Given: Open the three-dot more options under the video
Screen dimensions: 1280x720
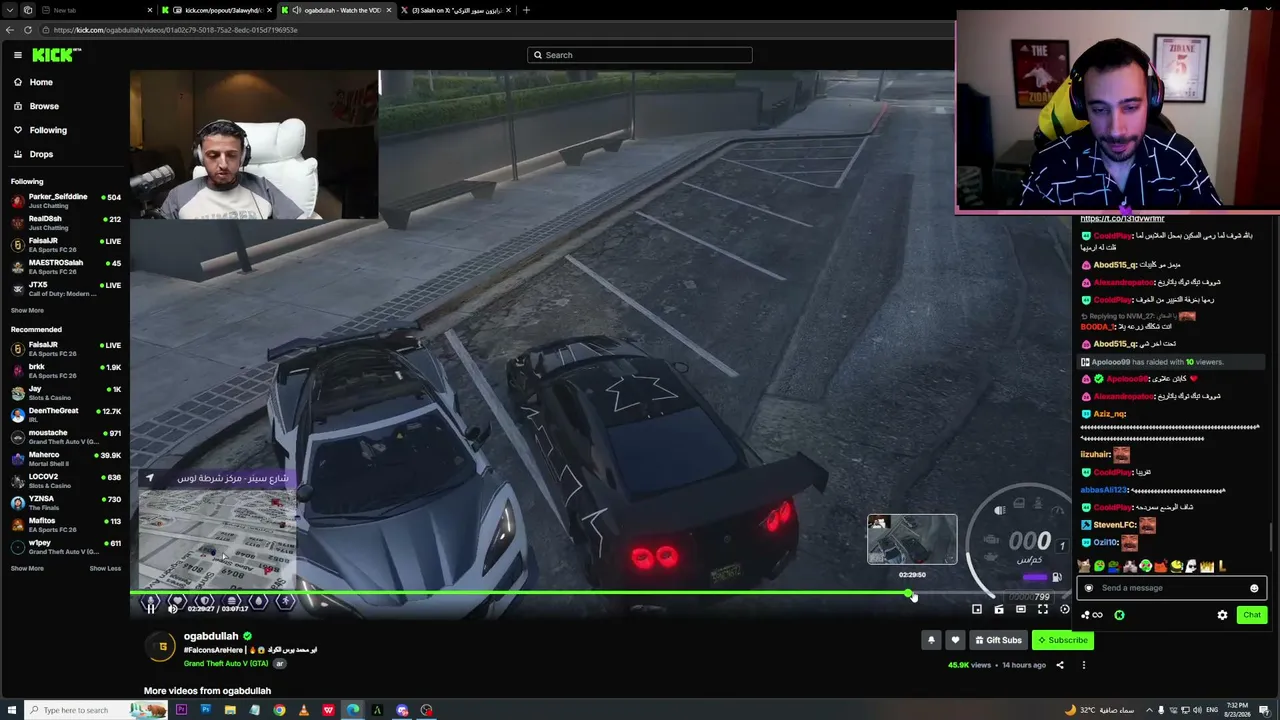Looking at the screenshot, I should pyautogui.click(x=1083, y=665).
